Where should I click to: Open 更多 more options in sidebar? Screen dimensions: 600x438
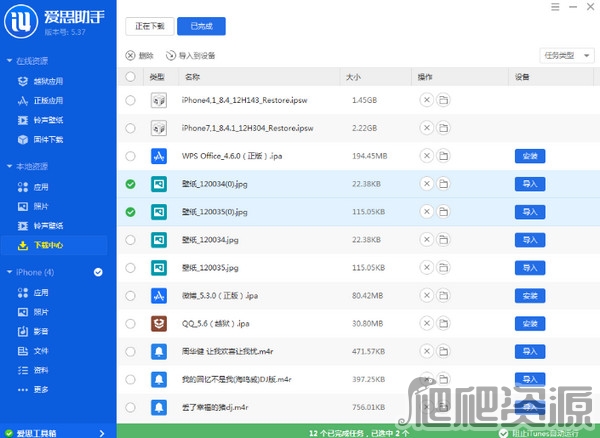pyautogui.click(x=33, y=390)
